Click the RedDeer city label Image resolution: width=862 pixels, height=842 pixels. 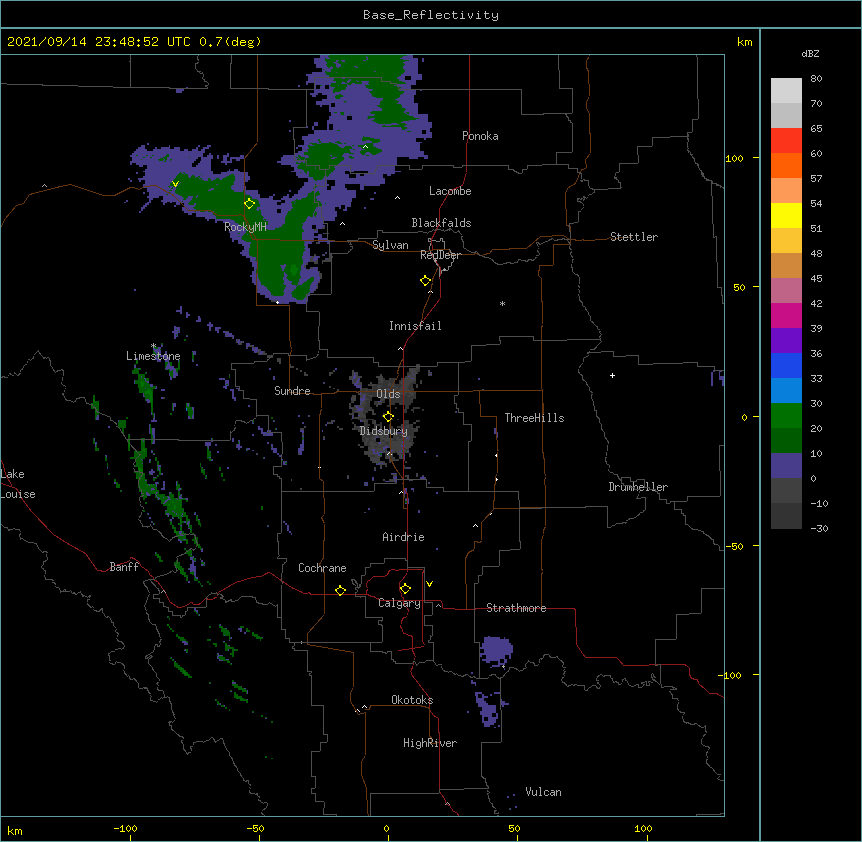pos(440,255)
